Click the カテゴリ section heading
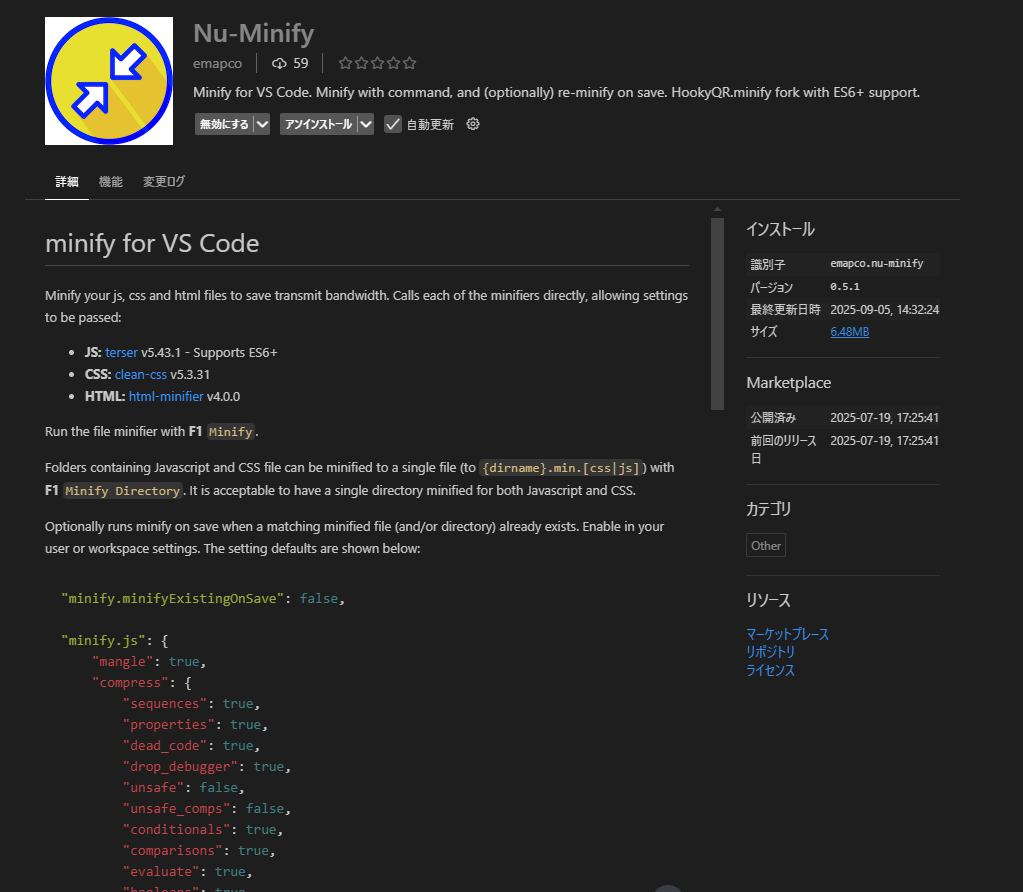The image size is (1023, 892). coord(769,509)
